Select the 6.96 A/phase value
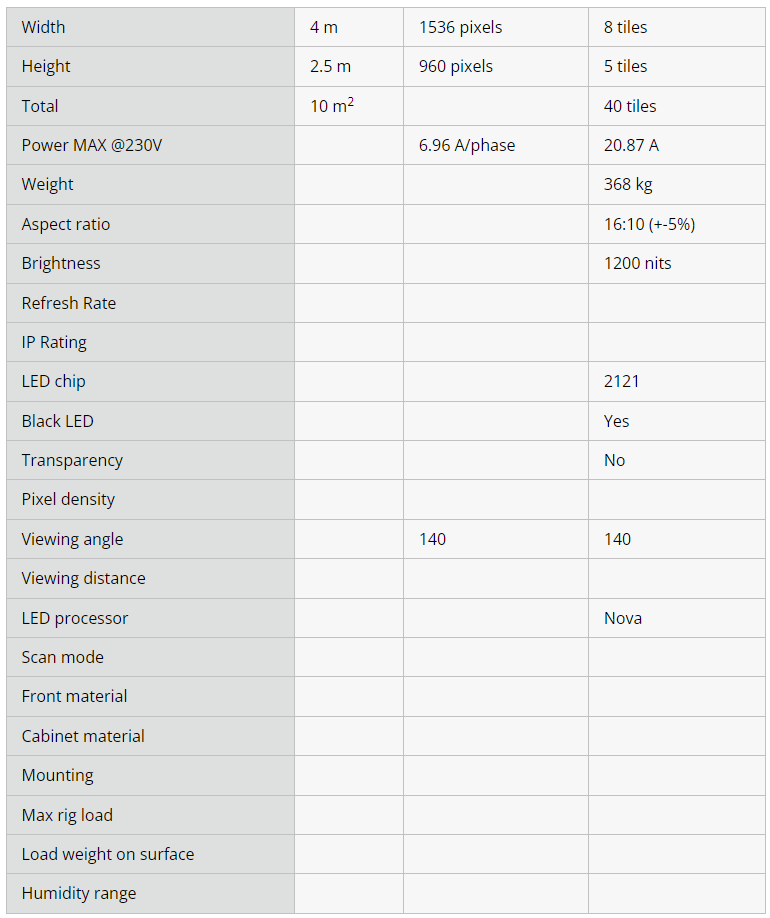The height and width of the screenshot is (918, 770). (467, 145)
